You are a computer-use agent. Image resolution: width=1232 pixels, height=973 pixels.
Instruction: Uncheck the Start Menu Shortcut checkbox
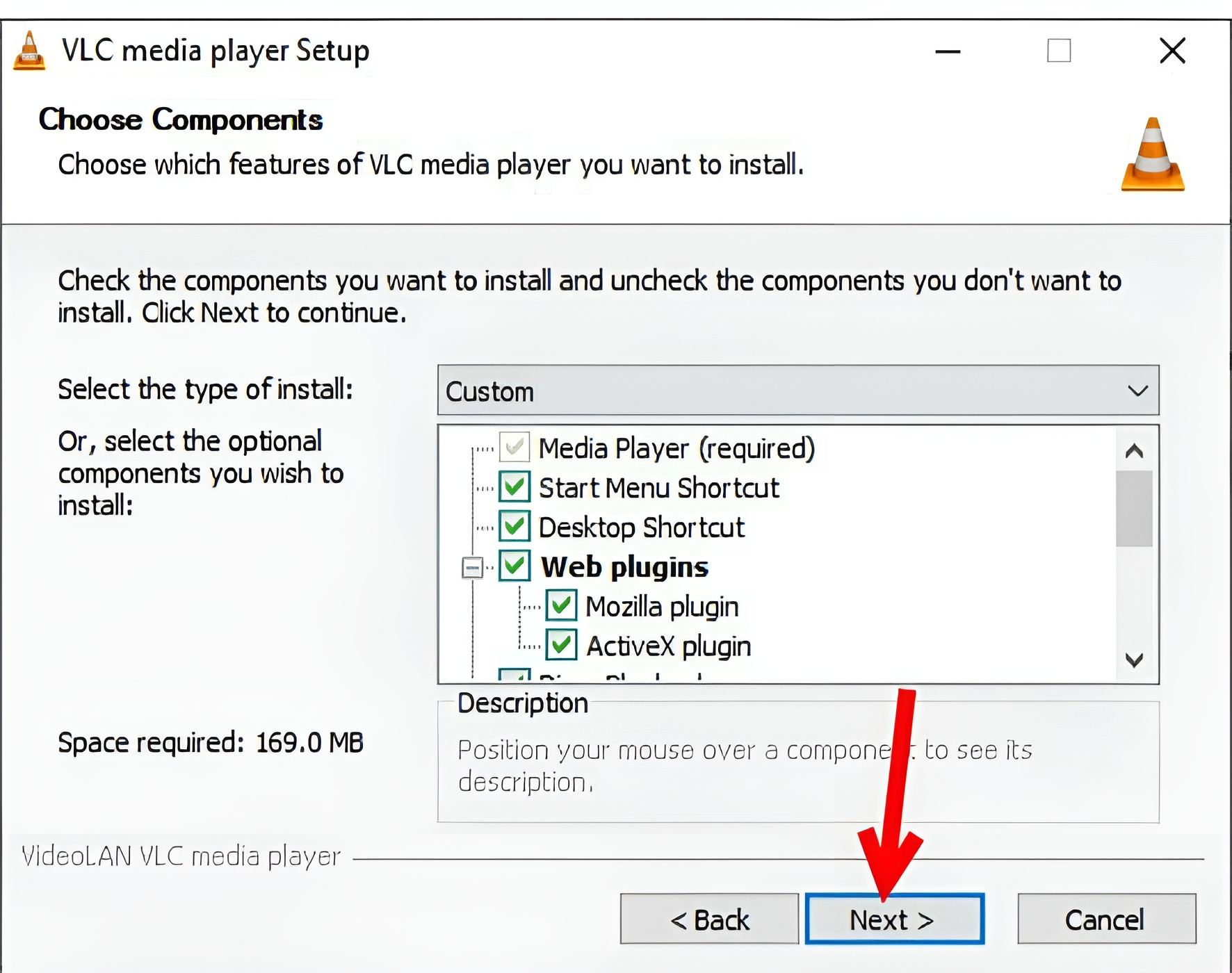pos(515,487)
